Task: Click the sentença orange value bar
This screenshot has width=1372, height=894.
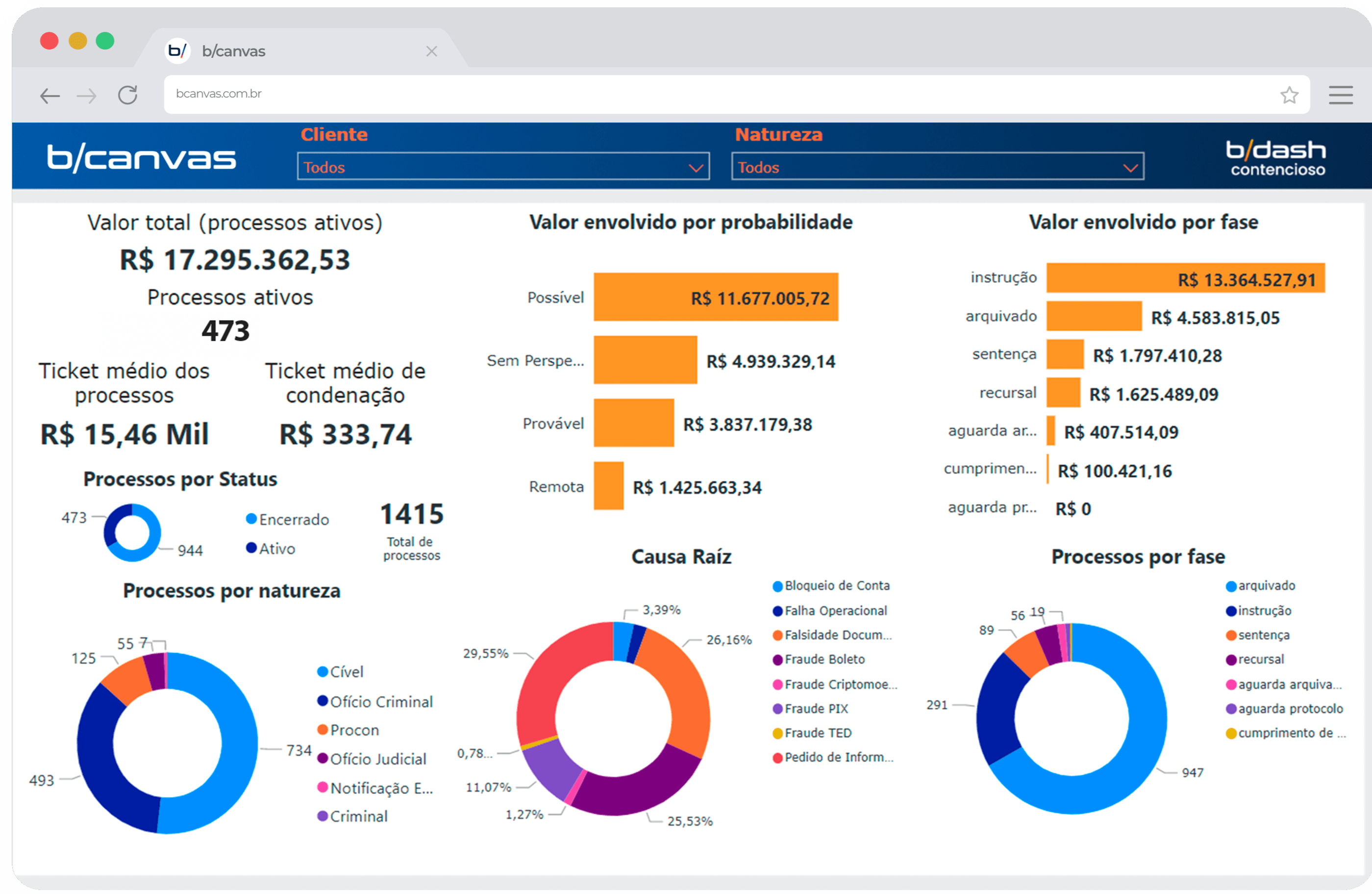Action: pos(1065,354)
